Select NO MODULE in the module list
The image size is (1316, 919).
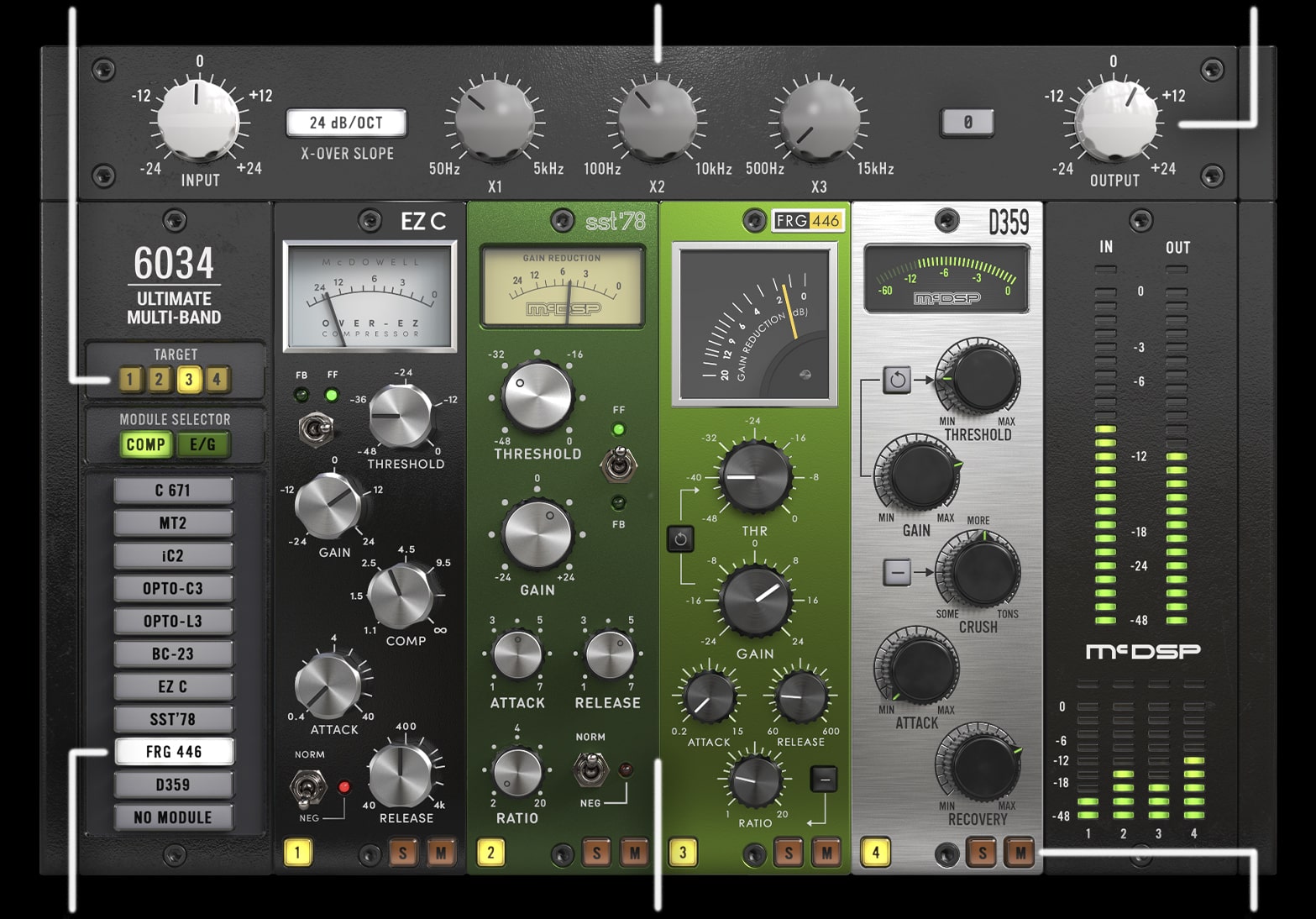(x=173, y=817)
